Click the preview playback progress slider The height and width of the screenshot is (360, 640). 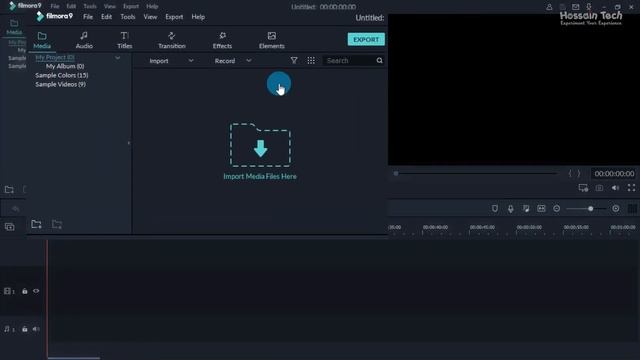pos(476,173)
